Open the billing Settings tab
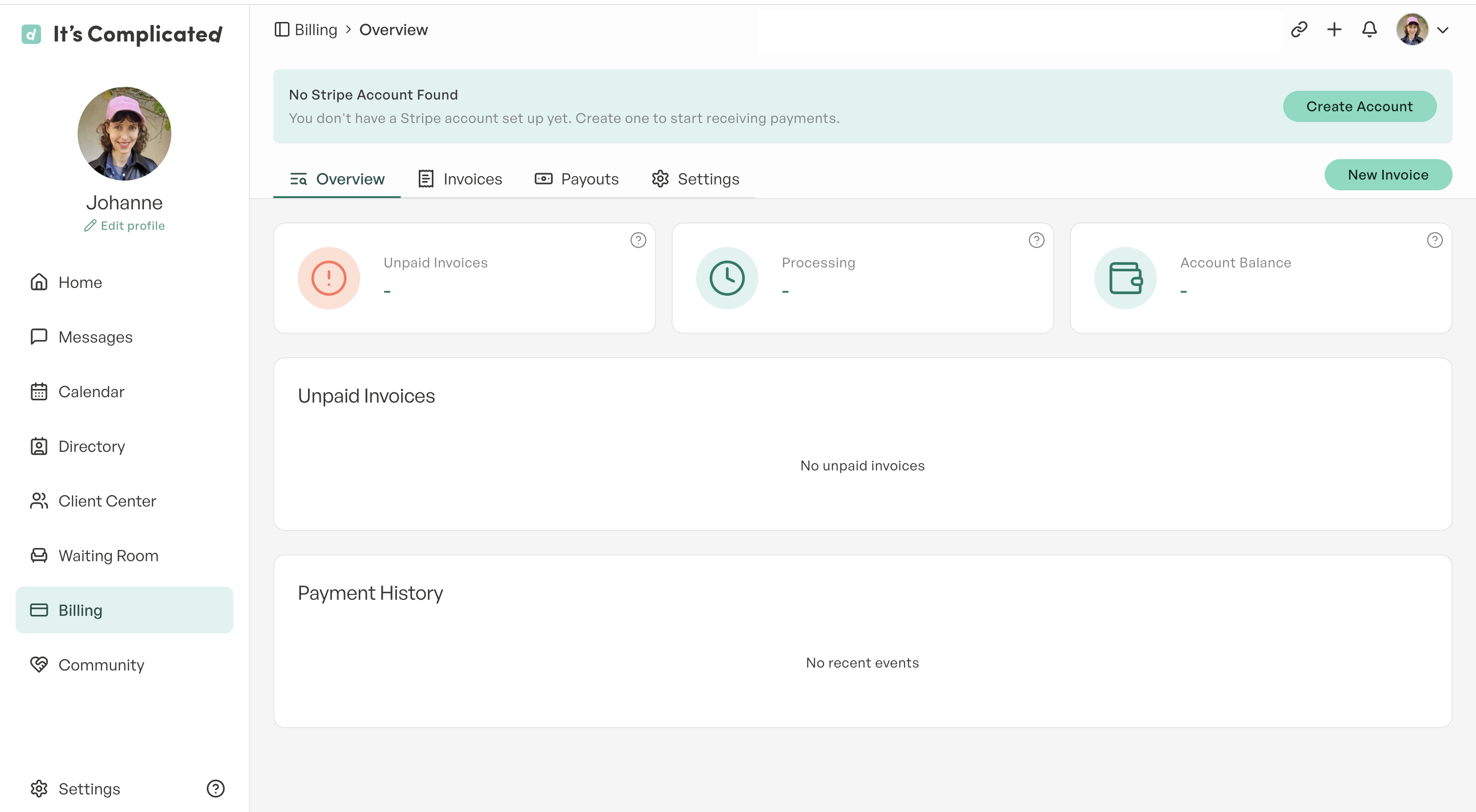 (x=695, y=179)
